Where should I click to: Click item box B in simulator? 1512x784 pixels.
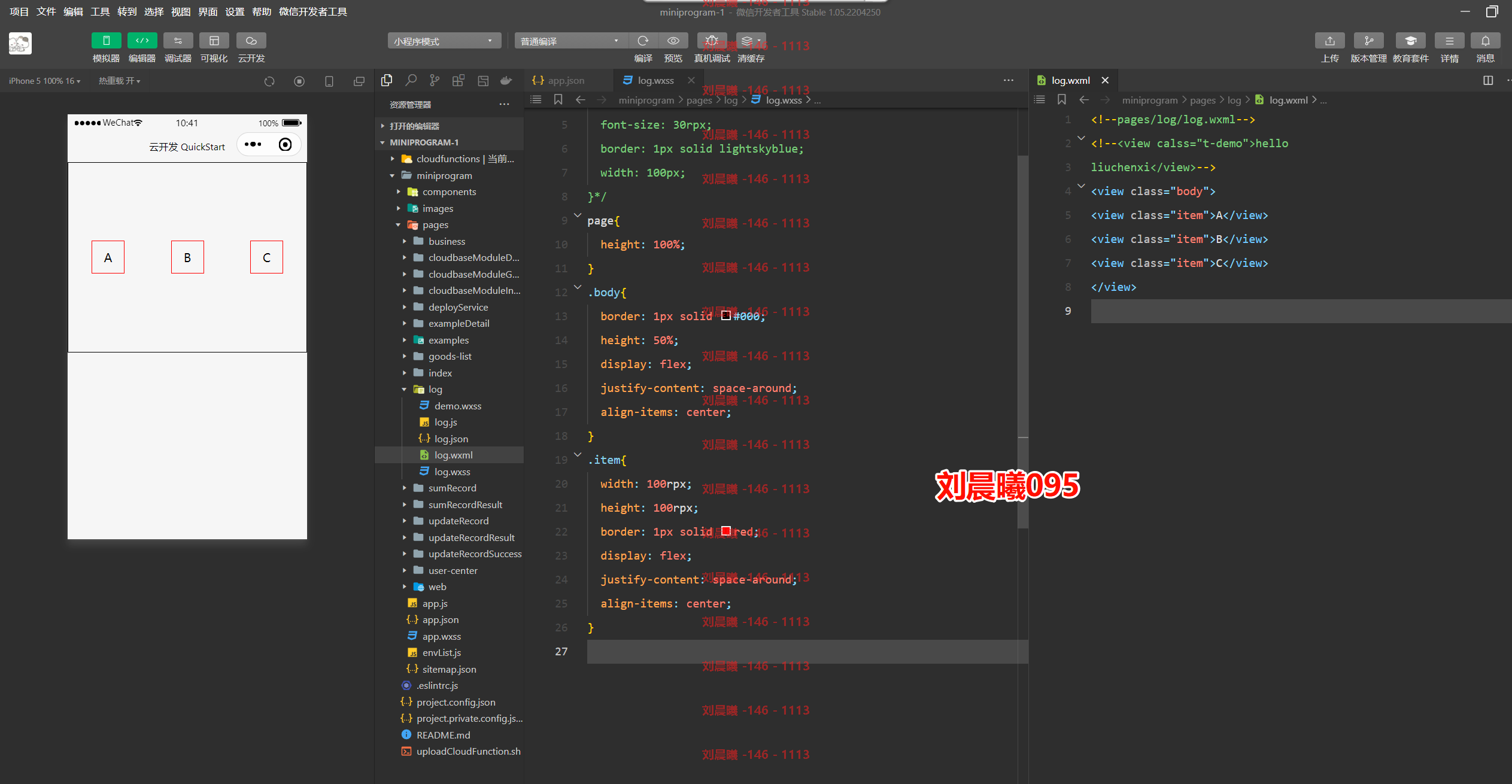pos(187,257)
